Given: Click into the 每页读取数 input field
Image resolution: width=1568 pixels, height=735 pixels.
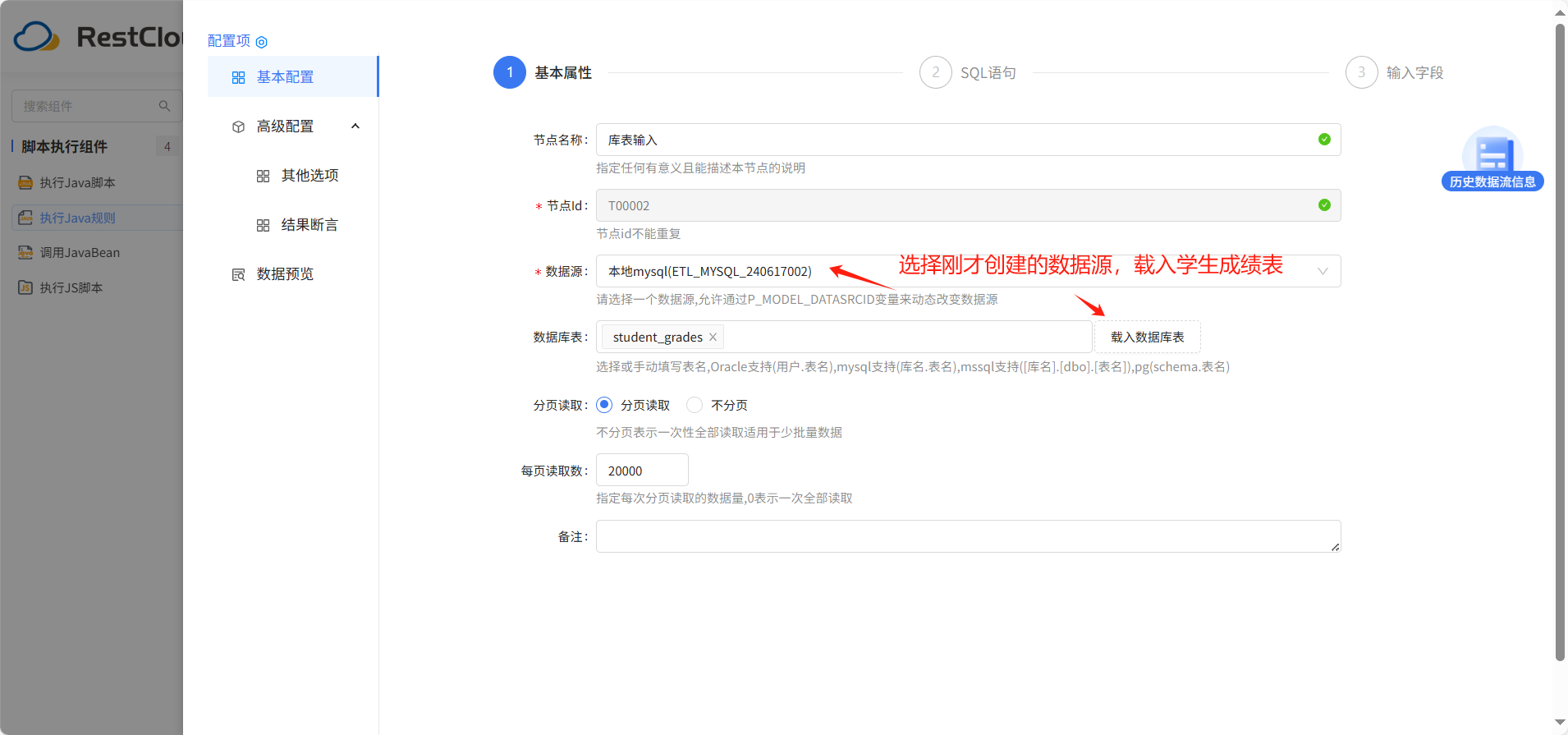Looking at the screenshot, I should click(x=642, y=471).
